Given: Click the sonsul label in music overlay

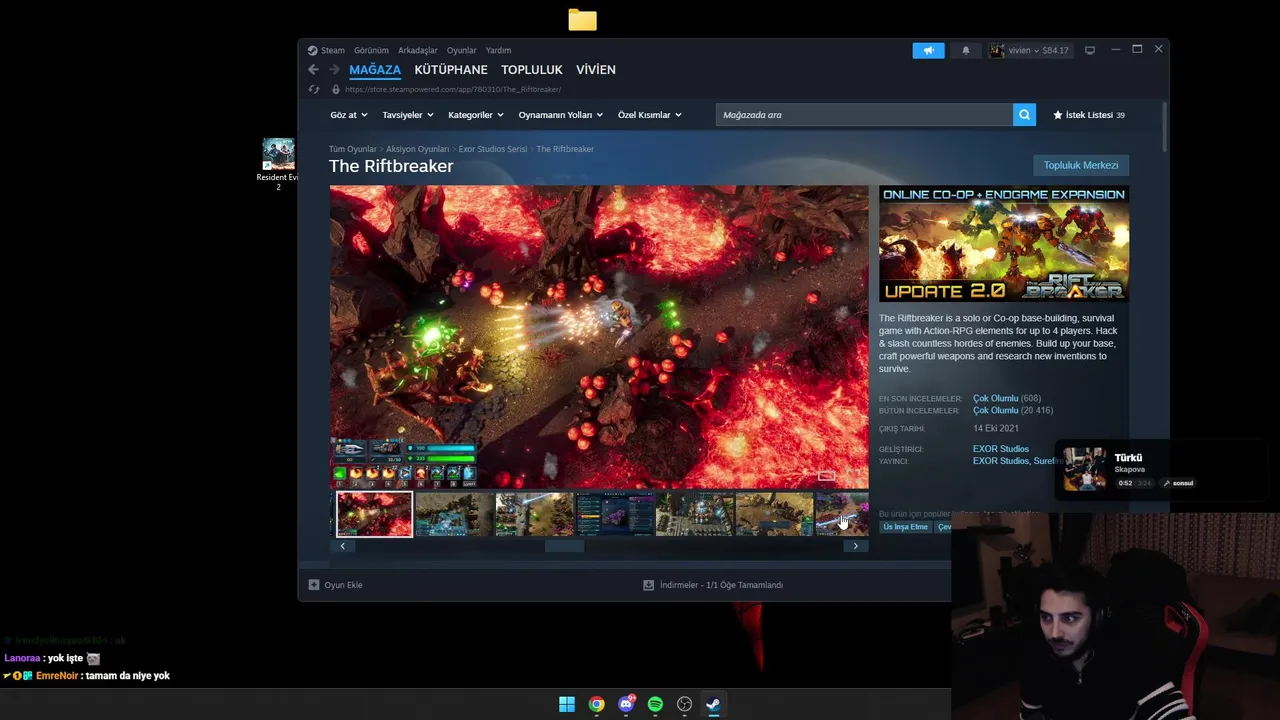Looking at the screenshot, I should click(x=1179, y=483).
